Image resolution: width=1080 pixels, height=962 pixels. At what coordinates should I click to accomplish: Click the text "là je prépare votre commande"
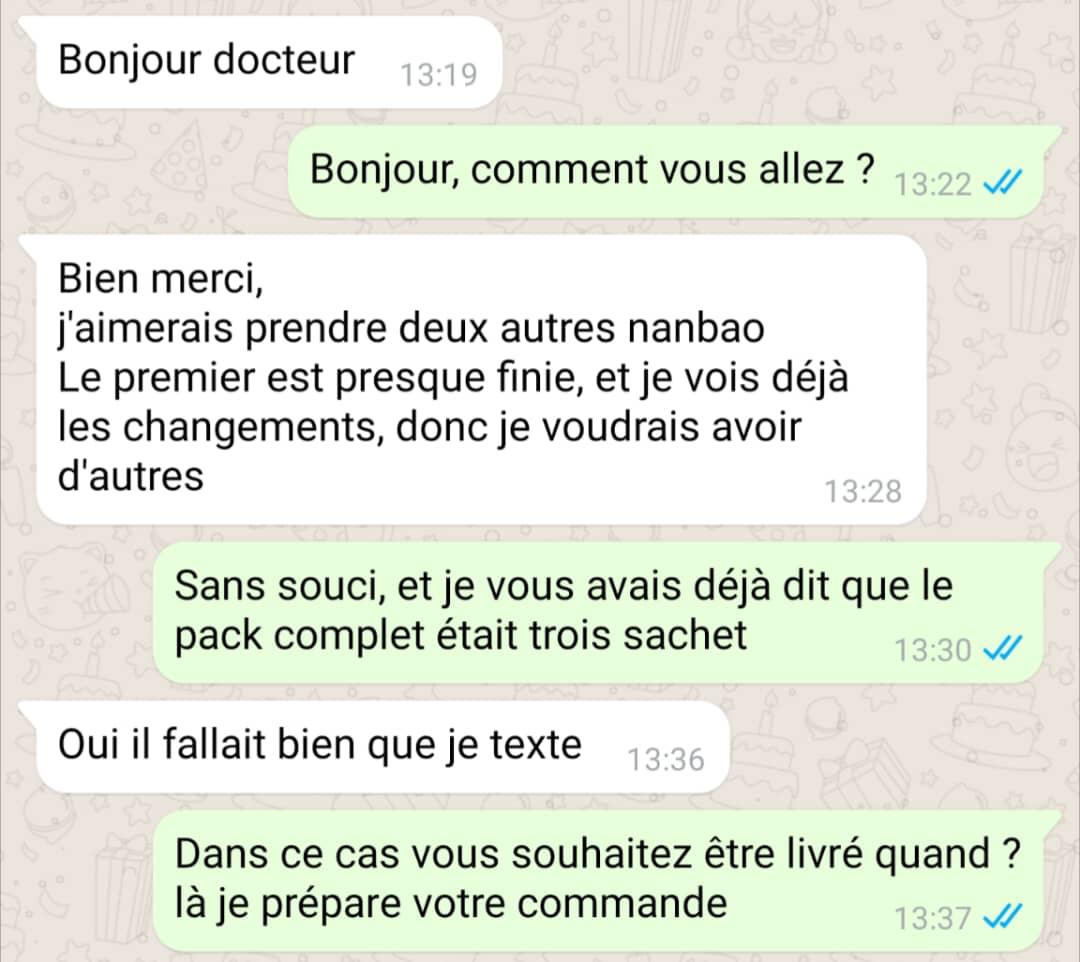[451, 905]
